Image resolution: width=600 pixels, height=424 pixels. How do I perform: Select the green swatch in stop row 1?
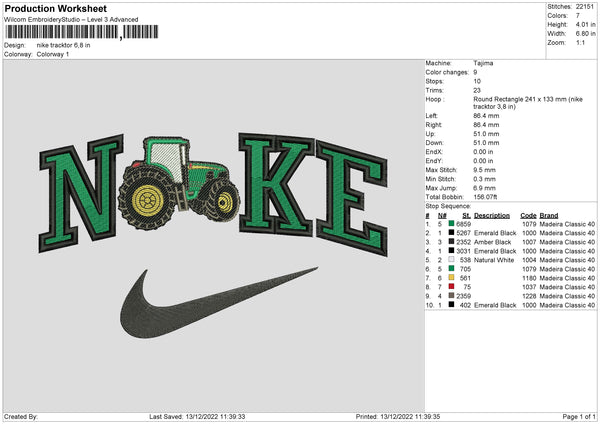tap(451, 224)
